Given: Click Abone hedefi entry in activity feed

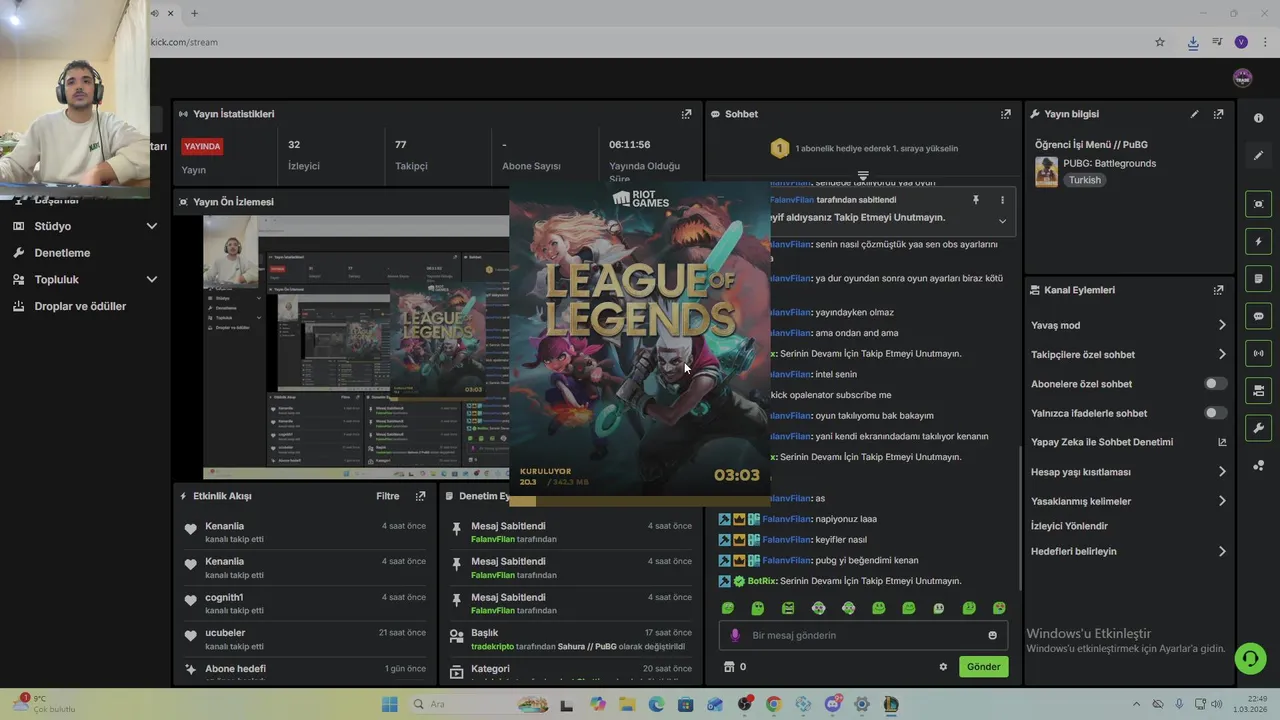Looking at the screenshot, I should coord(305,672).
